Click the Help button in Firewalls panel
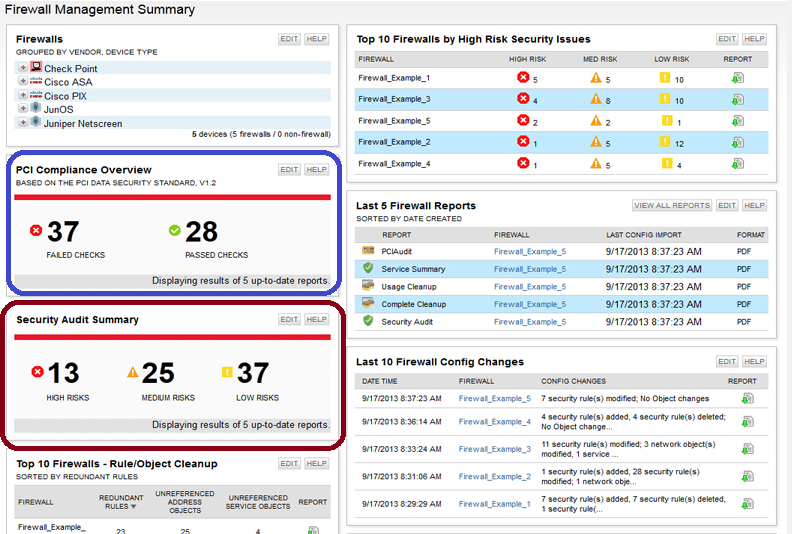 coord(317,39)
